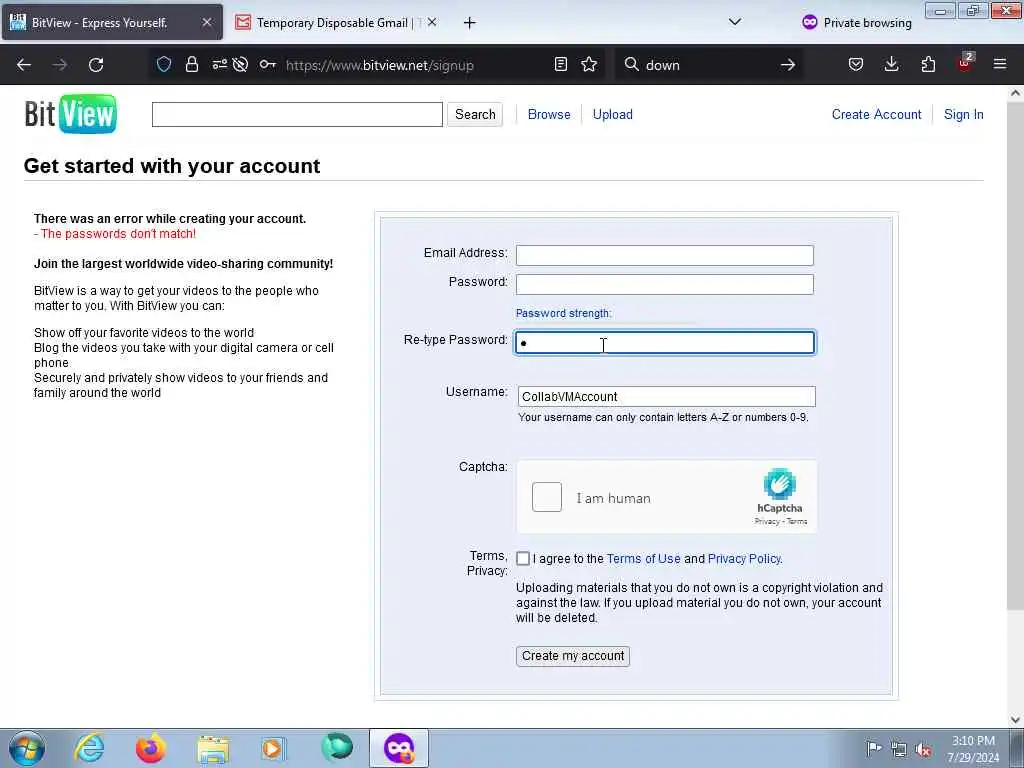The width and height of the screenshot is (1024, 768).
Task: Open the Windows Start menu orb
Action: click(x=27, y=748)
